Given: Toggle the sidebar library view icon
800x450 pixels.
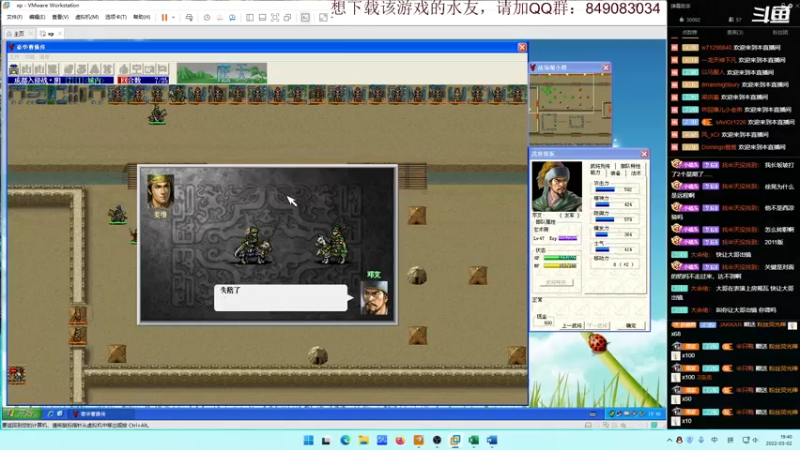Looking at the screenshot, I should pos(250,17).
